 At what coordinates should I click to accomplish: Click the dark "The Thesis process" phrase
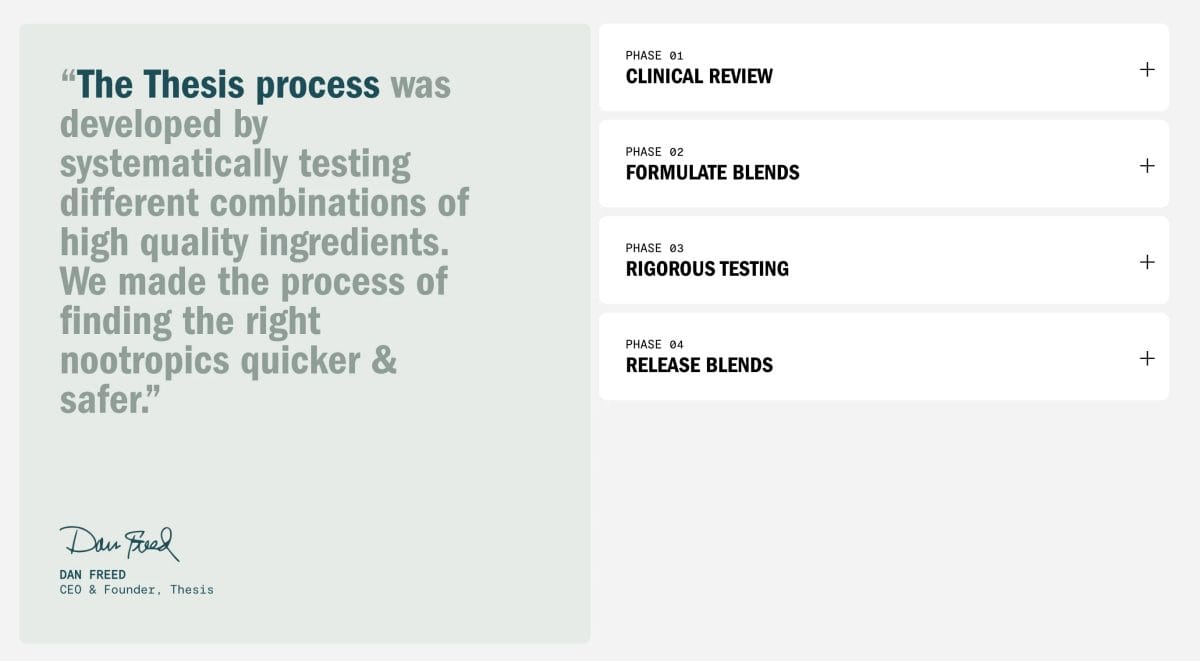pos(228,85)
